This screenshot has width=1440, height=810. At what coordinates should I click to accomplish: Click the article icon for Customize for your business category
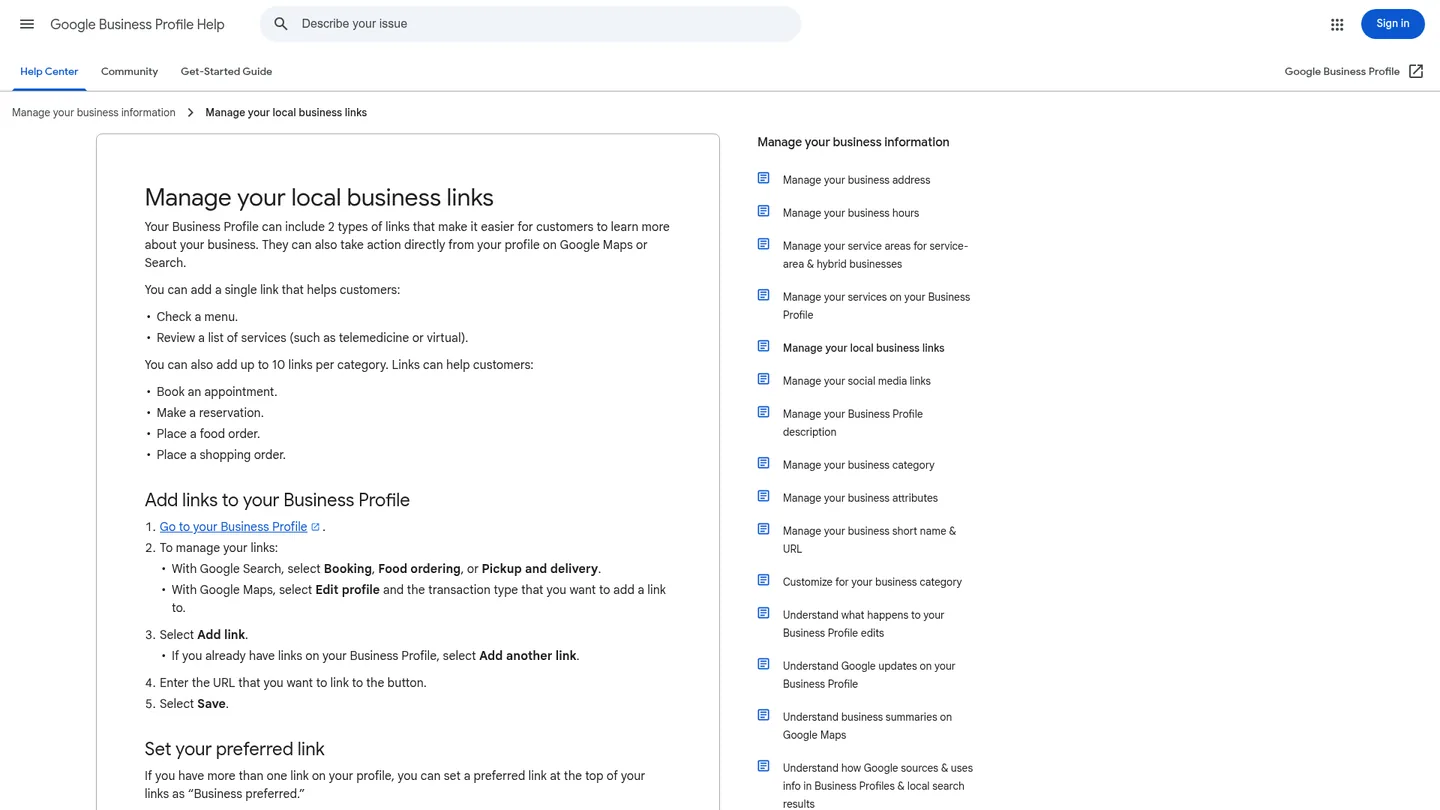[x=763, y=580]
